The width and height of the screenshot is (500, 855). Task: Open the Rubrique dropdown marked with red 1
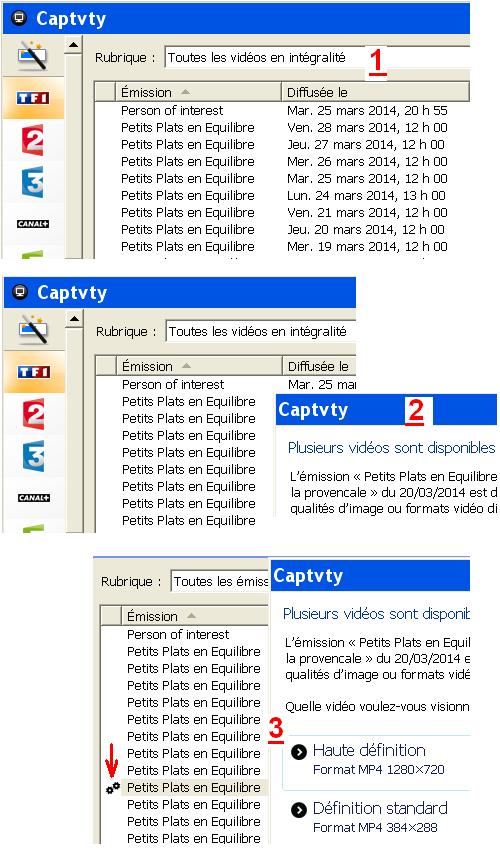click(317, 58)
